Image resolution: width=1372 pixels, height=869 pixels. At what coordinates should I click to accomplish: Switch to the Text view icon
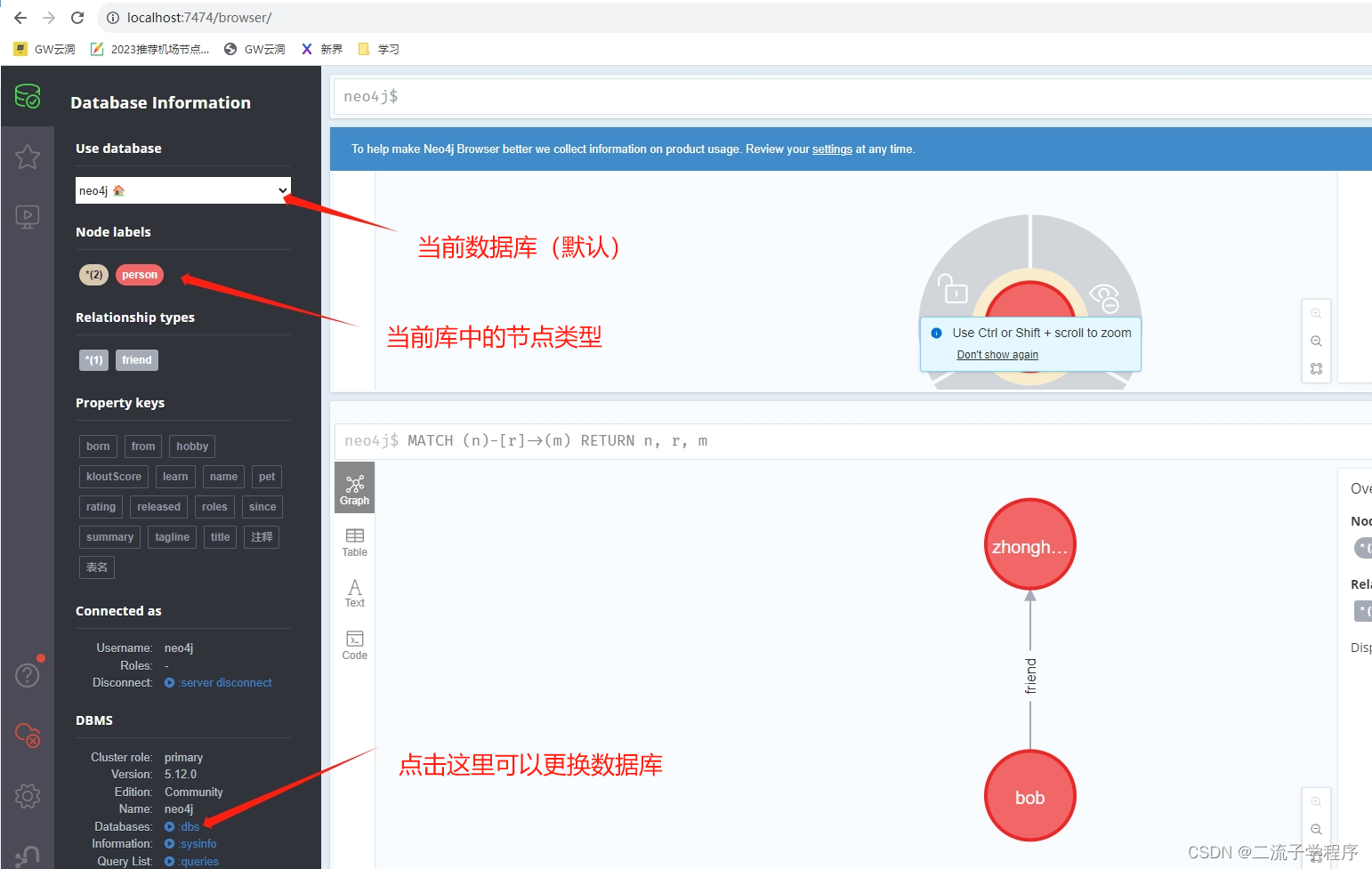tap(354, 591)
